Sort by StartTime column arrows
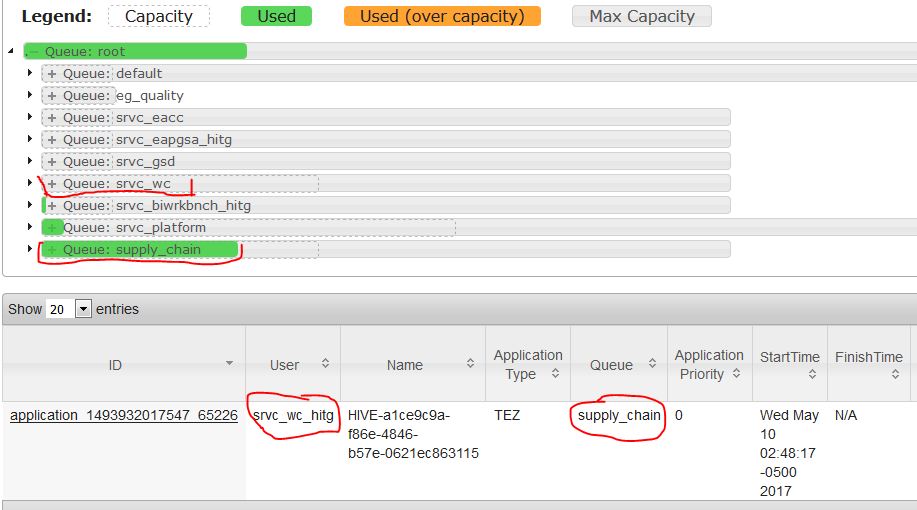 point(812,374)
